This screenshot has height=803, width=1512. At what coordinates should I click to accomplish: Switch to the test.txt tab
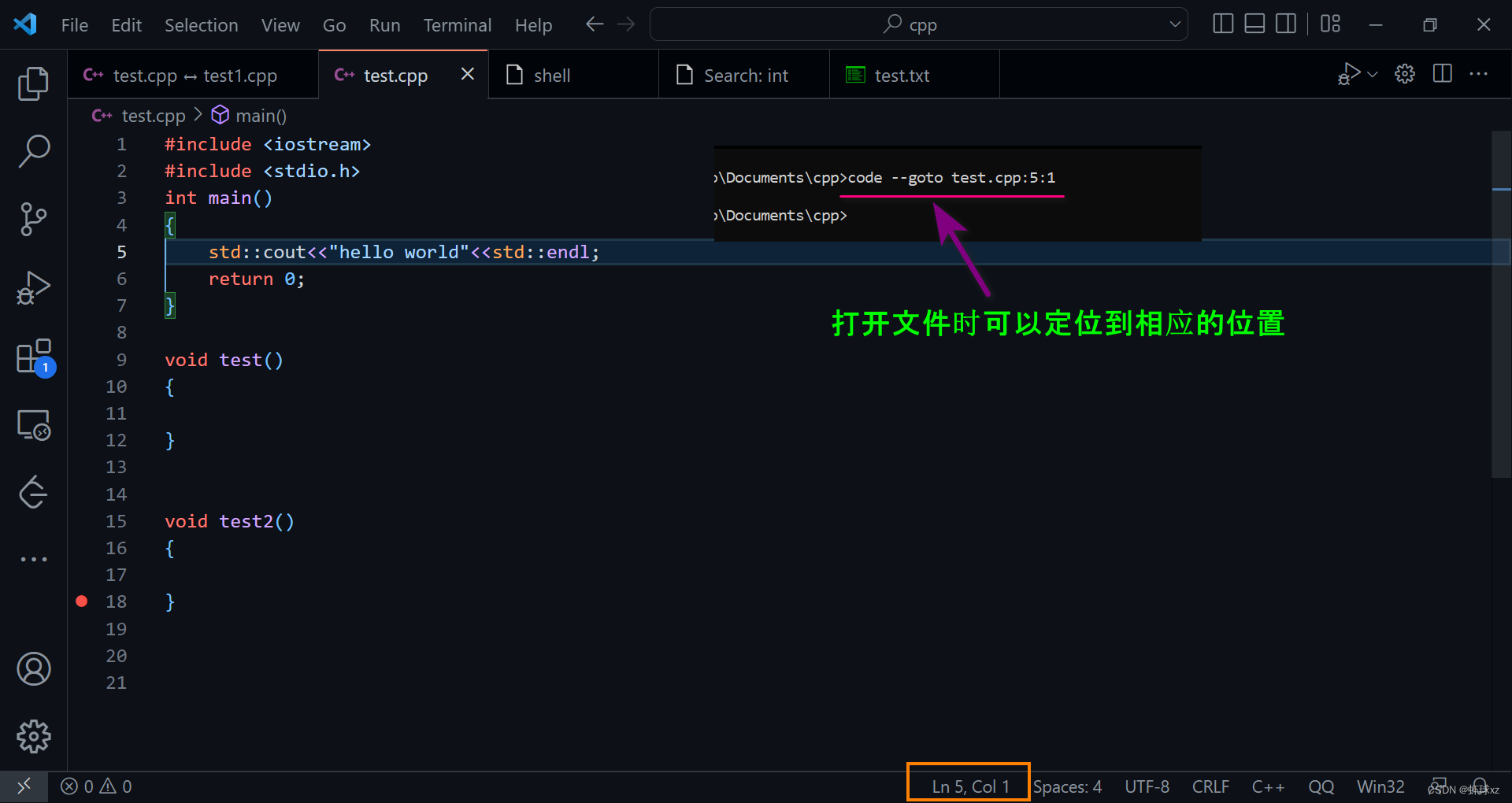click(914, 75)
